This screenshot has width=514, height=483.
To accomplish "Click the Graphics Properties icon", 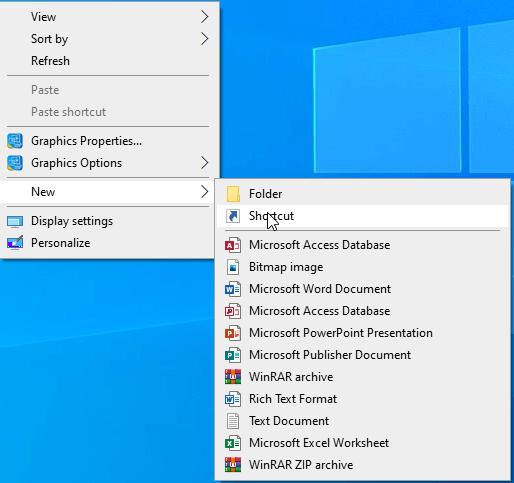I will pos(15,141).
